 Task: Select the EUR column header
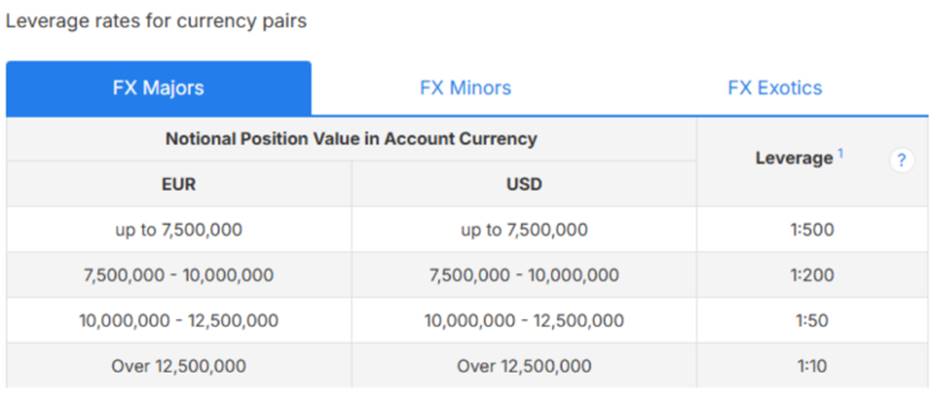coord(179,184)
